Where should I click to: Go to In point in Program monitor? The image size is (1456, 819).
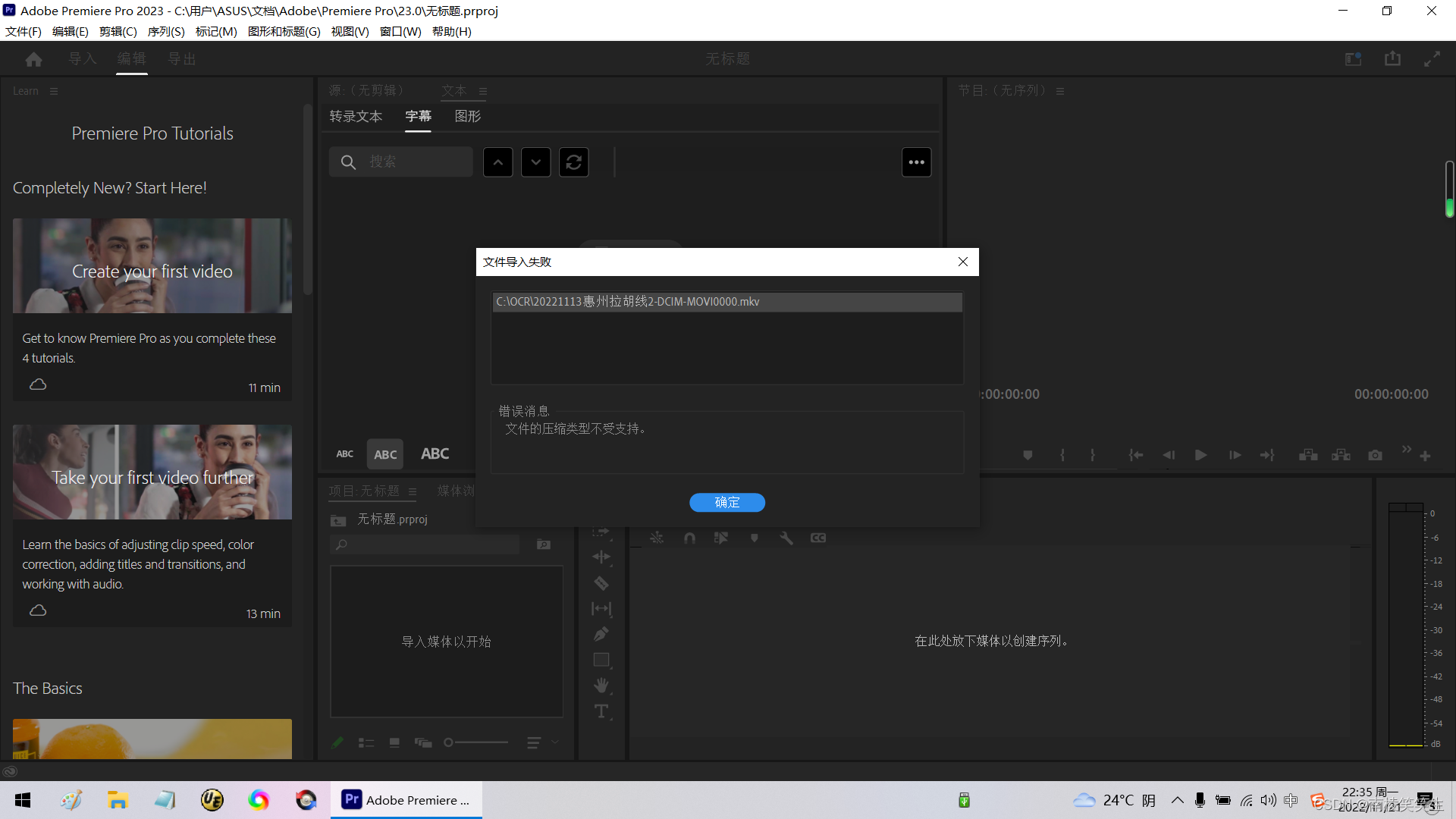[x=1136, y=455]
